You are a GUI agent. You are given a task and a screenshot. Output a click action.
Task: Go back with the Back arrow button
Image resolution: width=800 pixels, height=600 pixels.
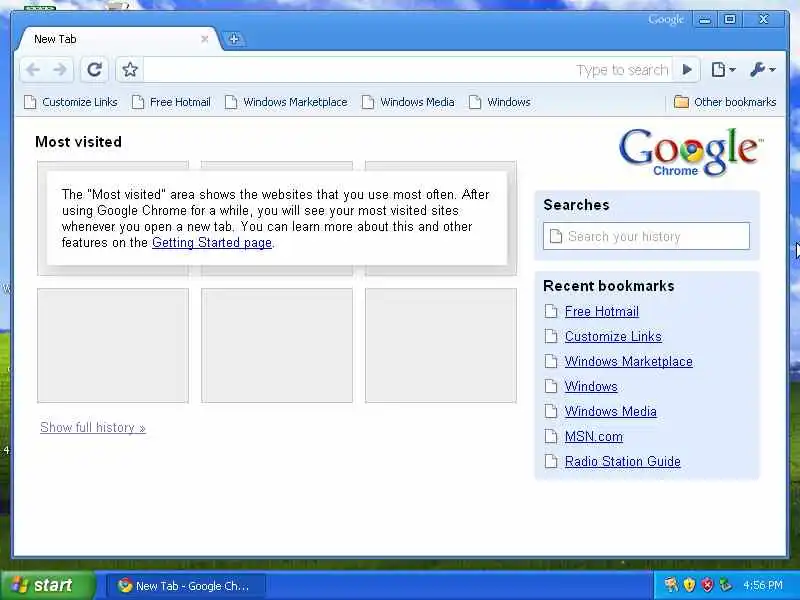click(x=33, y=69)
